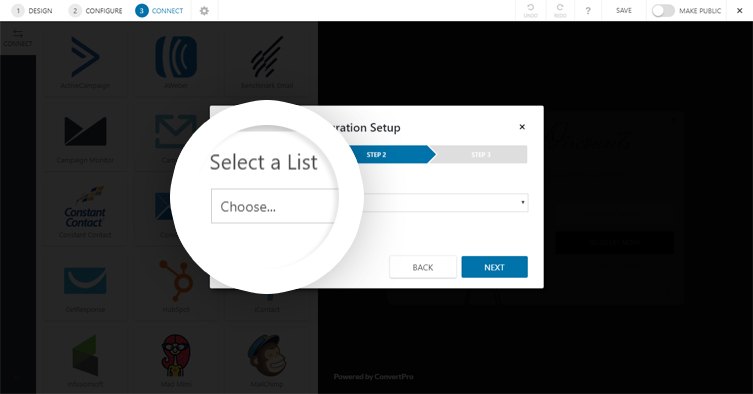Image resolution: width=753 pixels, height=394 pixels.
Task: Click the Back button
Action: tap(423, 267)
